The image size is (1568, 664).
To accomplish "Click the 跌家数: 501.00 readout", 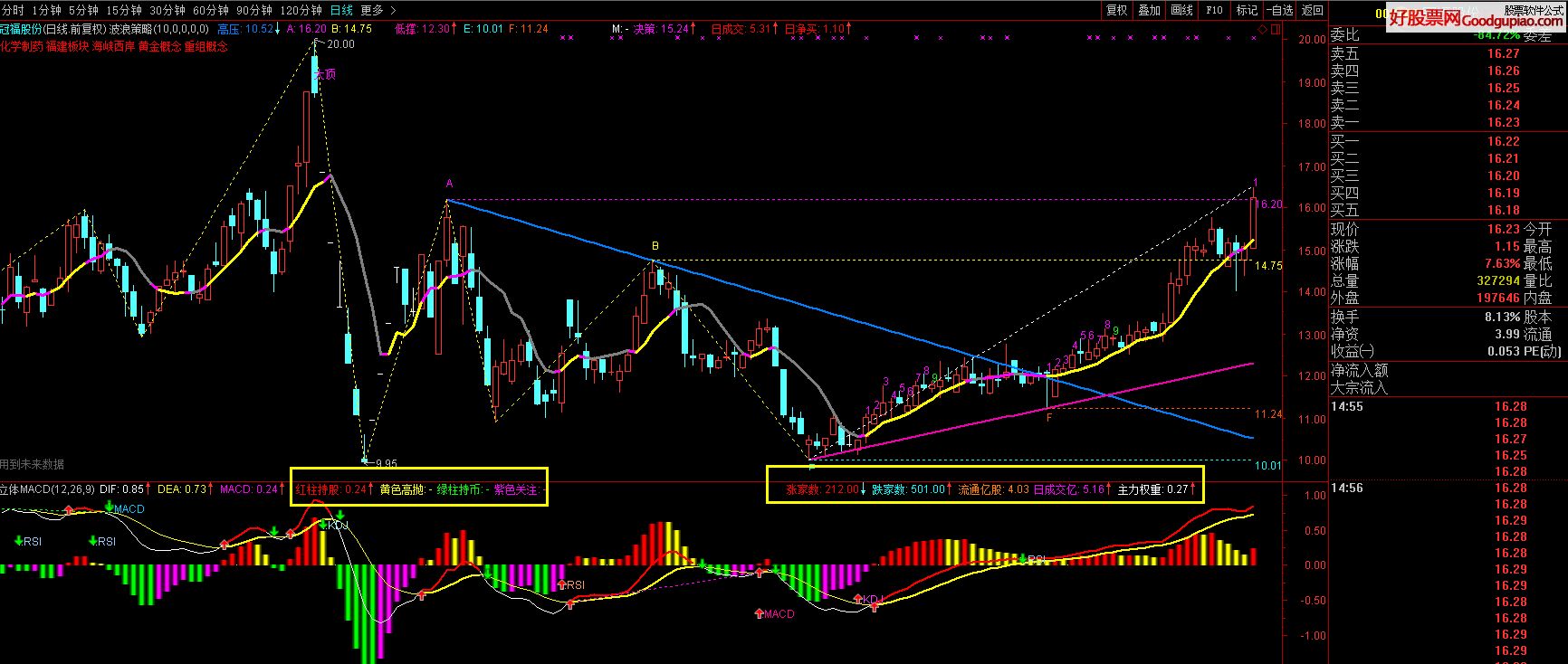I will (912, 489).
